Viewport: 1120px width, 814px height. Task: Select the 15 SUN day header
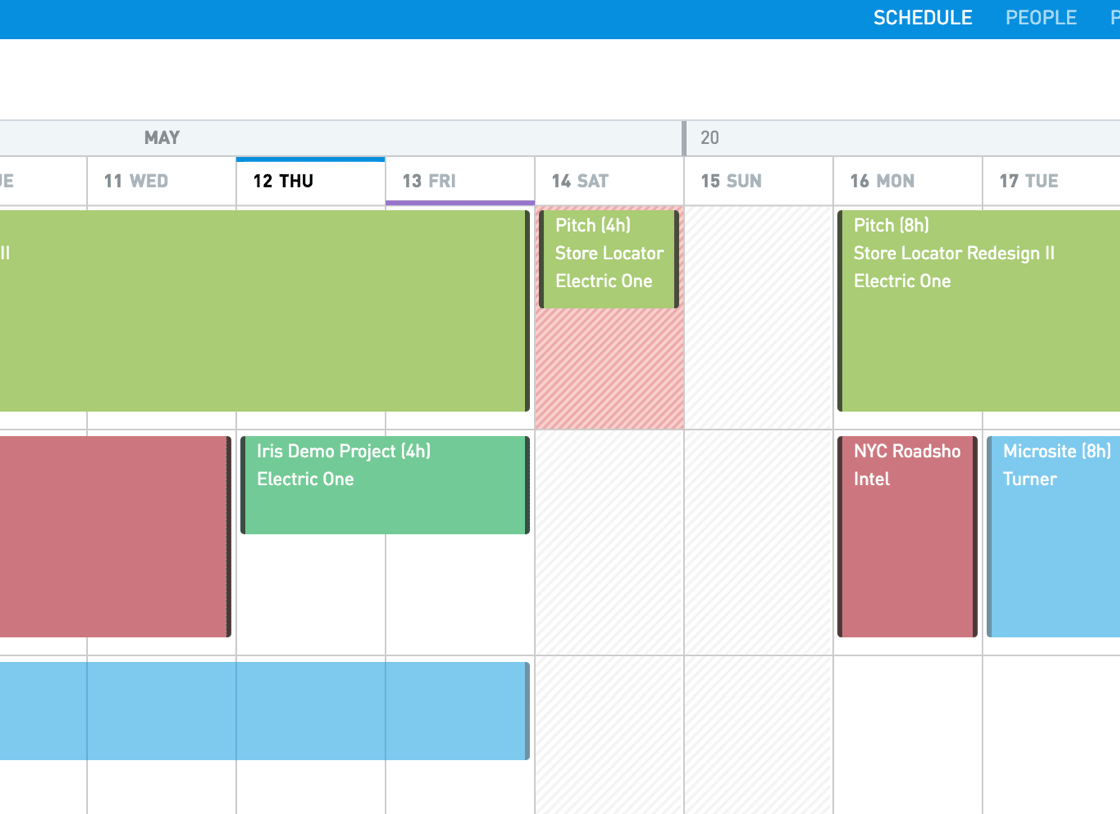click(x=758, y=181)
